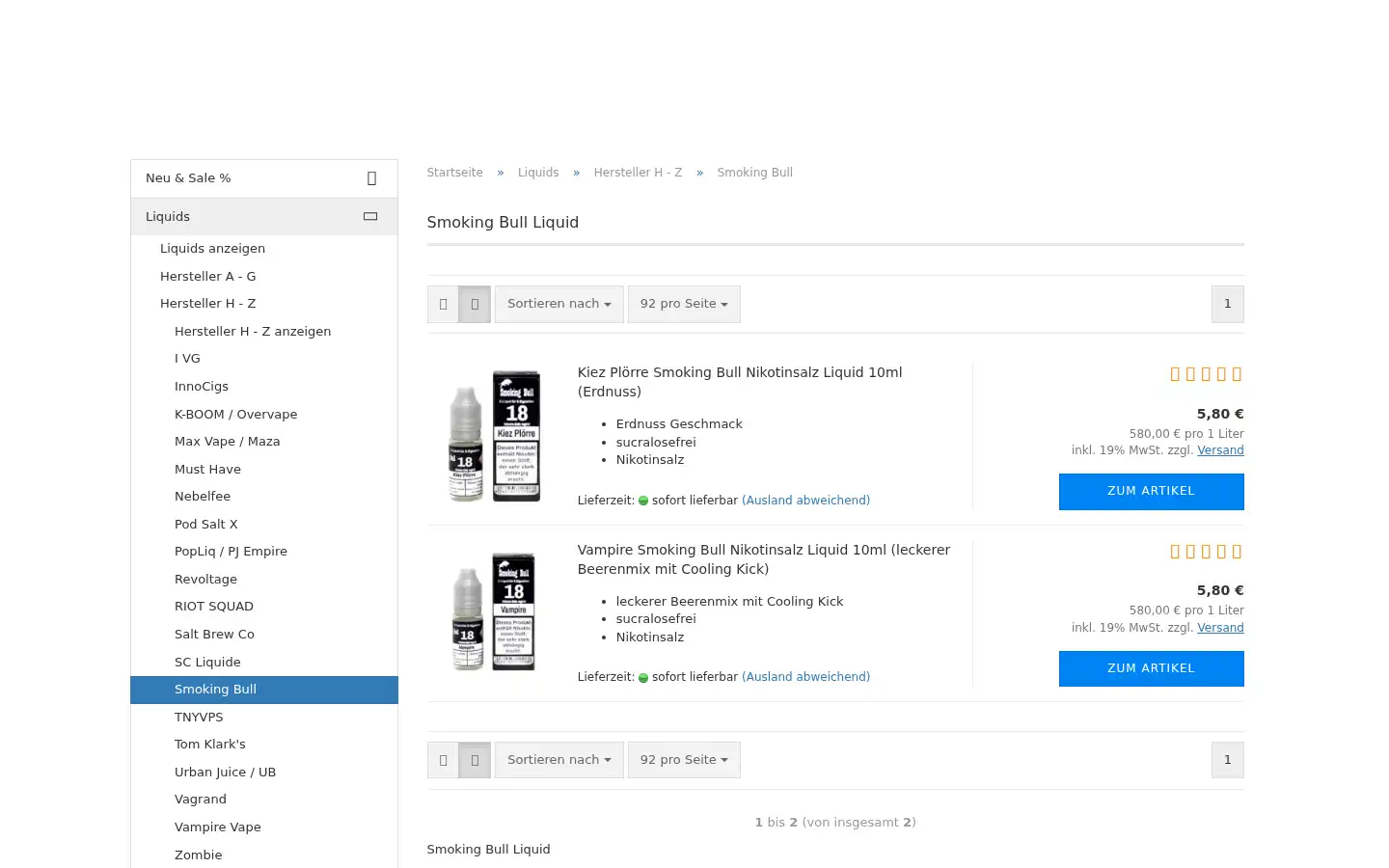Open bottom 92 pro Seite dropdown
The image size is (1389, 868).
[x=684, y=760]
